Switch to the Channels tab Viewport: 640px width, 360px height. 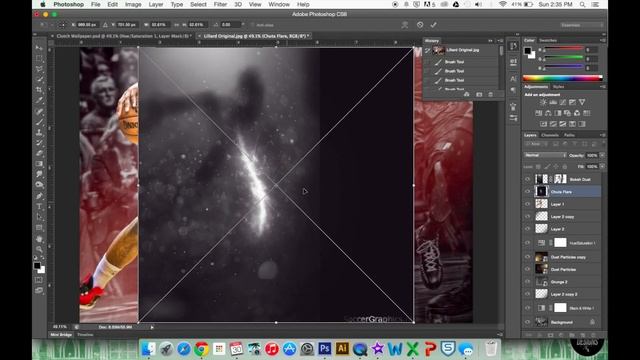point(550,135)
